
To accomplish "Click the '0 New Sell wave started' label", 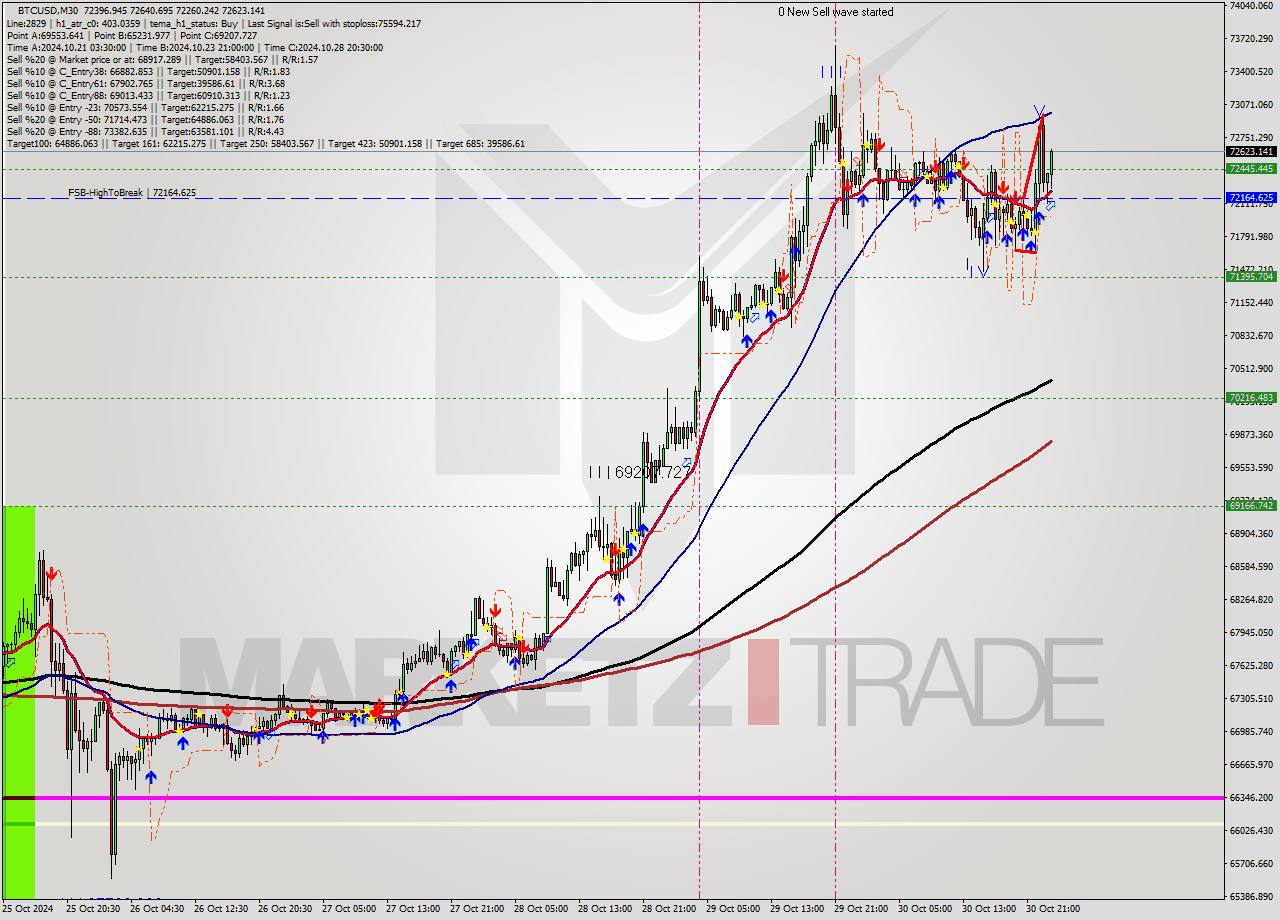I will (836, 12).
